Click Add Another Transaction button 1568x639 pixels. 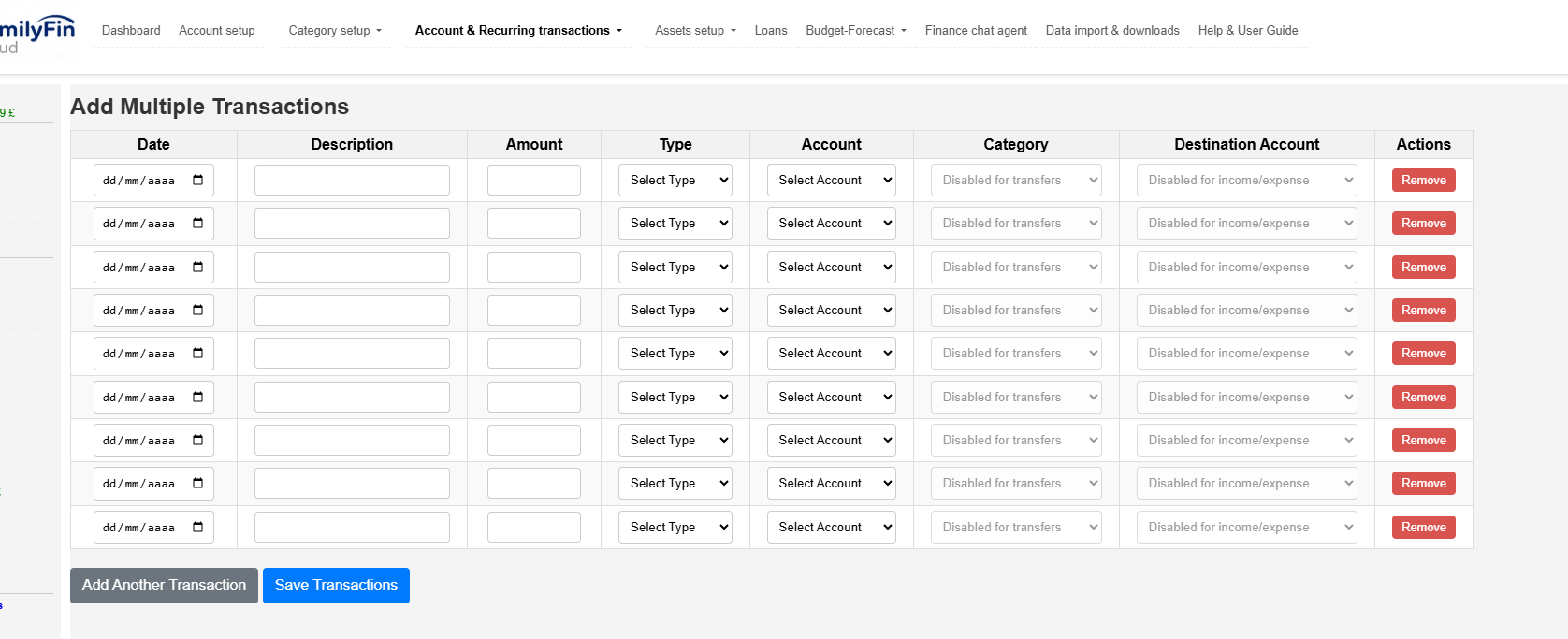point(164,586)
